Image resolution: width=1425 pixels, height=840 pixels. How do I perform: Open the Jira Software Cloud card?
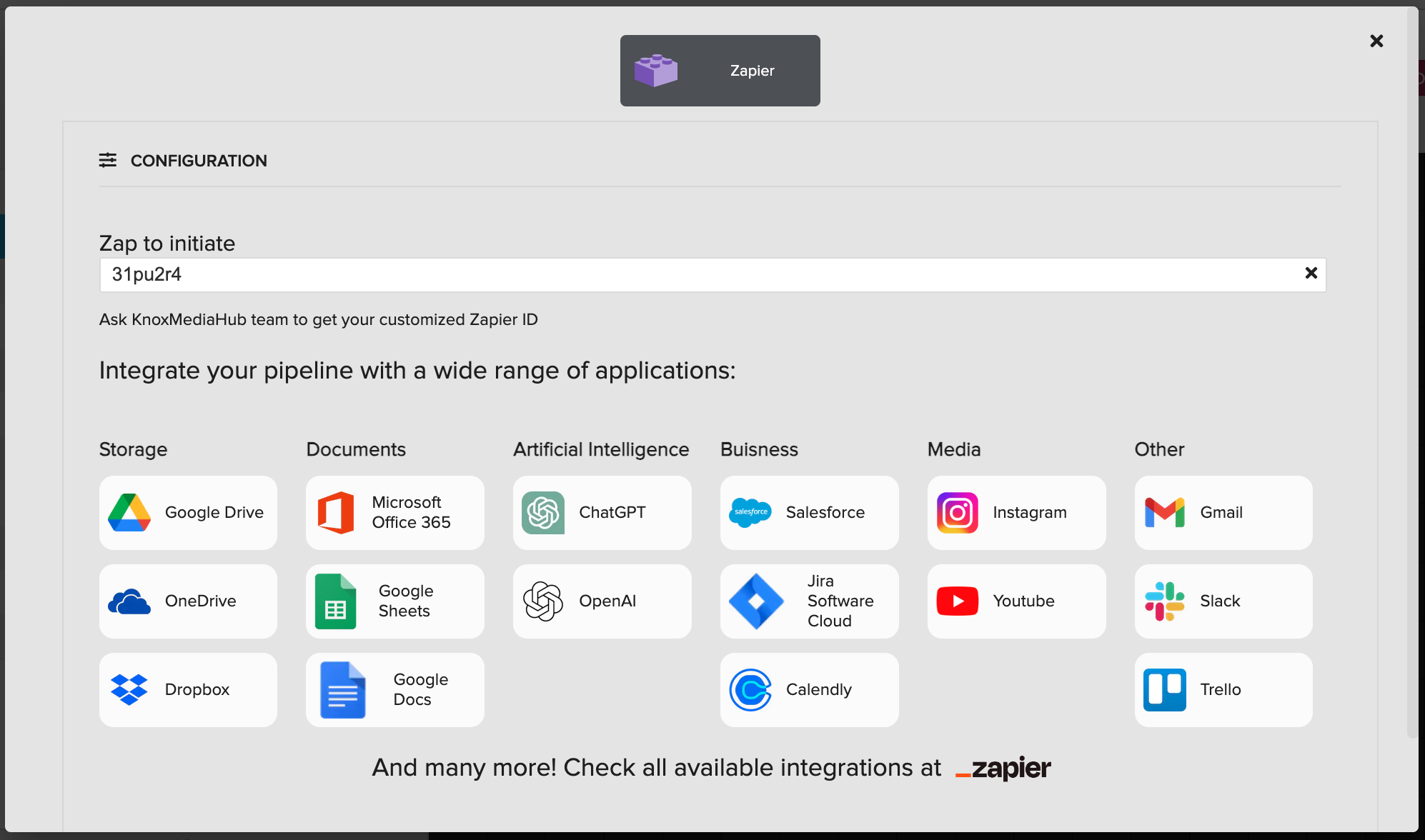click(x=809, y=601)
